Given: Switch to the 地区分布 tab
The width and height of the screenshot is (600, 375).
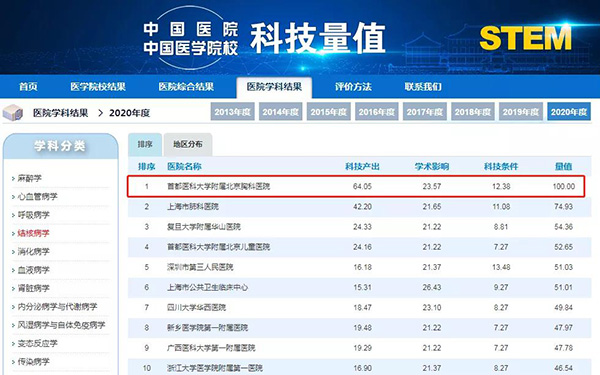Looking at the screenshot, I should point(188,144).
